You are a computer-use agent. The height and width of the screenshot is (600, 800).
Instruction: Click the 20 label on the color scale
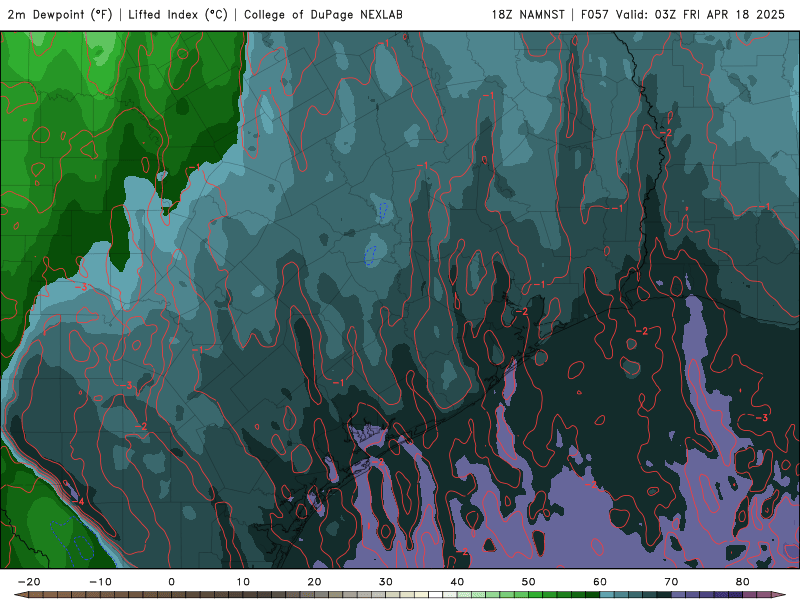pos(314,582)
